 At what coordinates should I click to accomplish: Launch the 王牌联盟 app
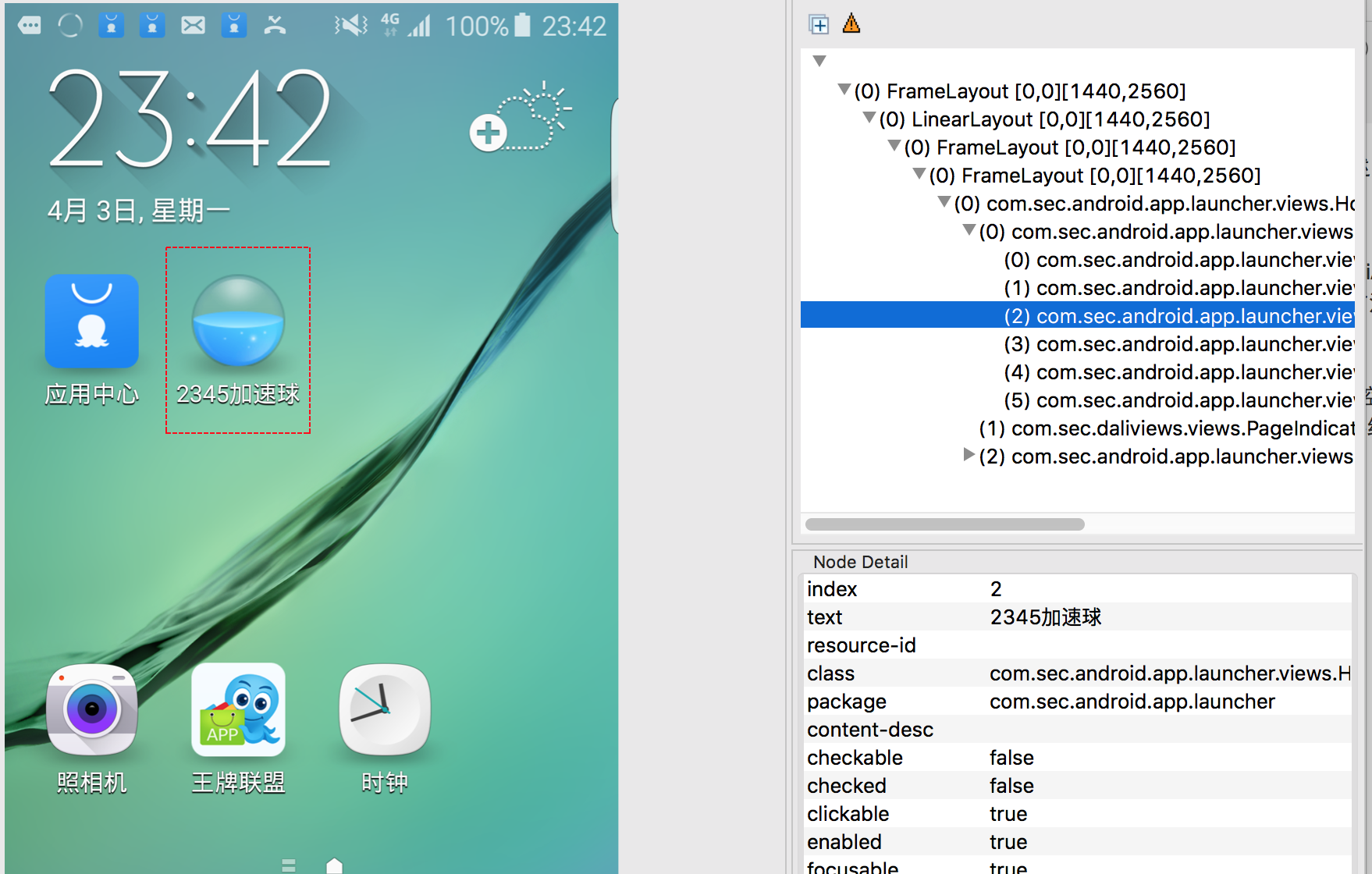238,710
